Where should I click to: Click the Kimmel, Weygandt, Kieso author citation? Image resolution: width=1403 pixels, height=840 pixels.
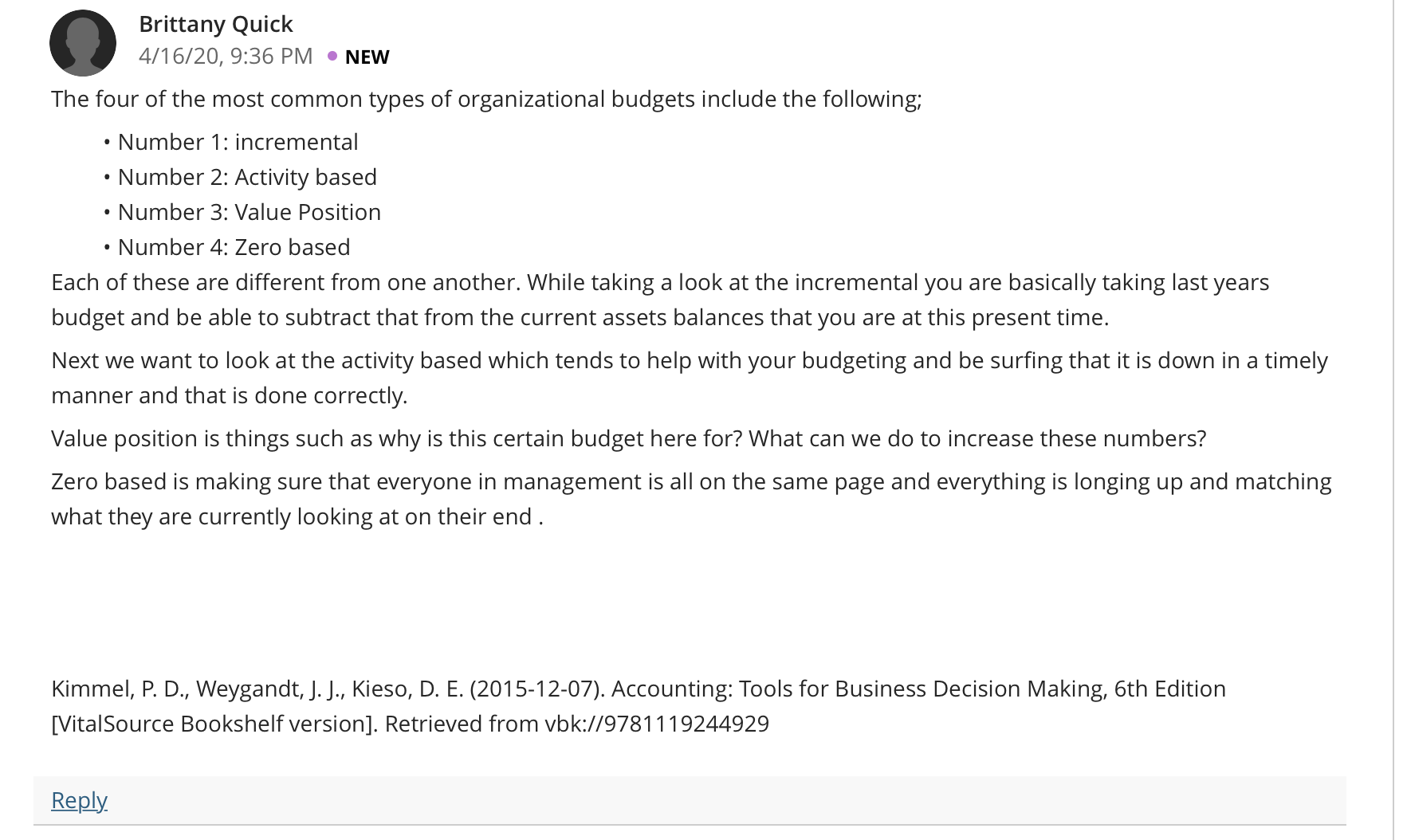point(257,689)
